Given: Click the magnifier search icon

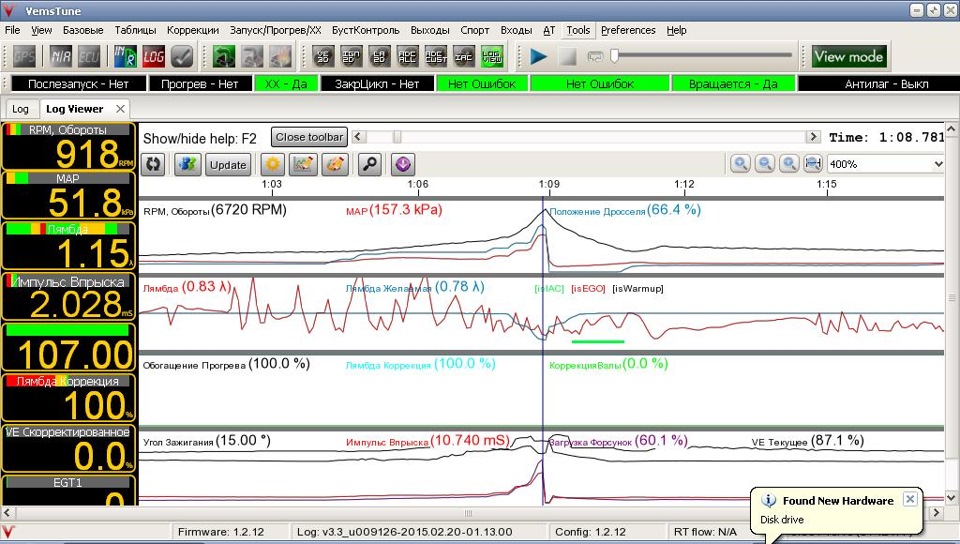Looking at the screenshot, I should (370, 165).
